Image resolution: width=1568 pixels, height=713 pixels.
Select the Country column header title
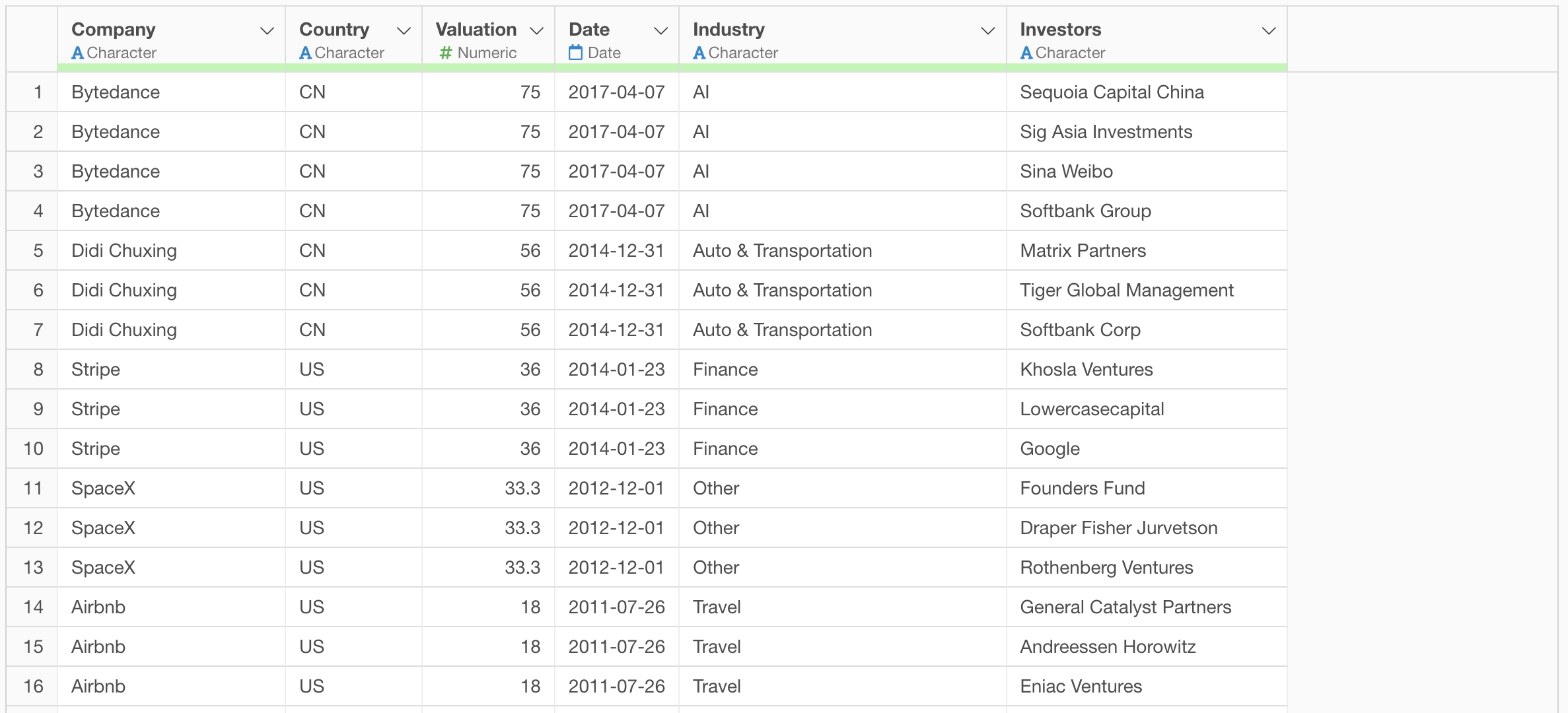pos(334,30)
